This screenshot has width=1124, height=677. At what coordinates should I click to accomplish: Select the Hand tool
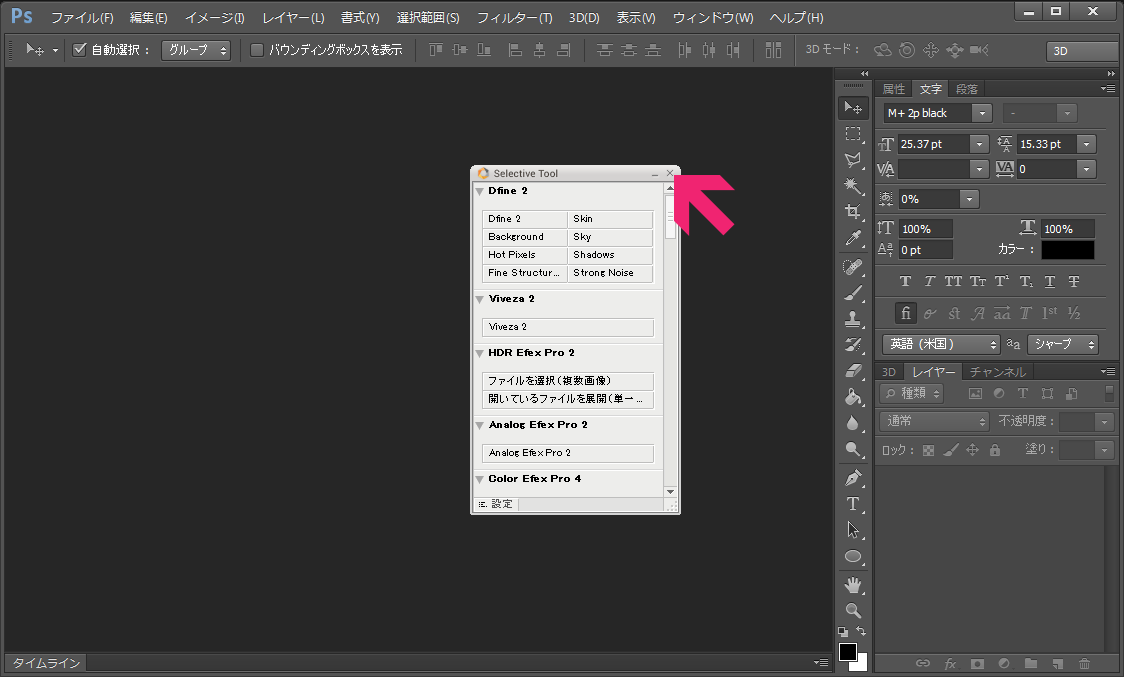tap(852, 585)
